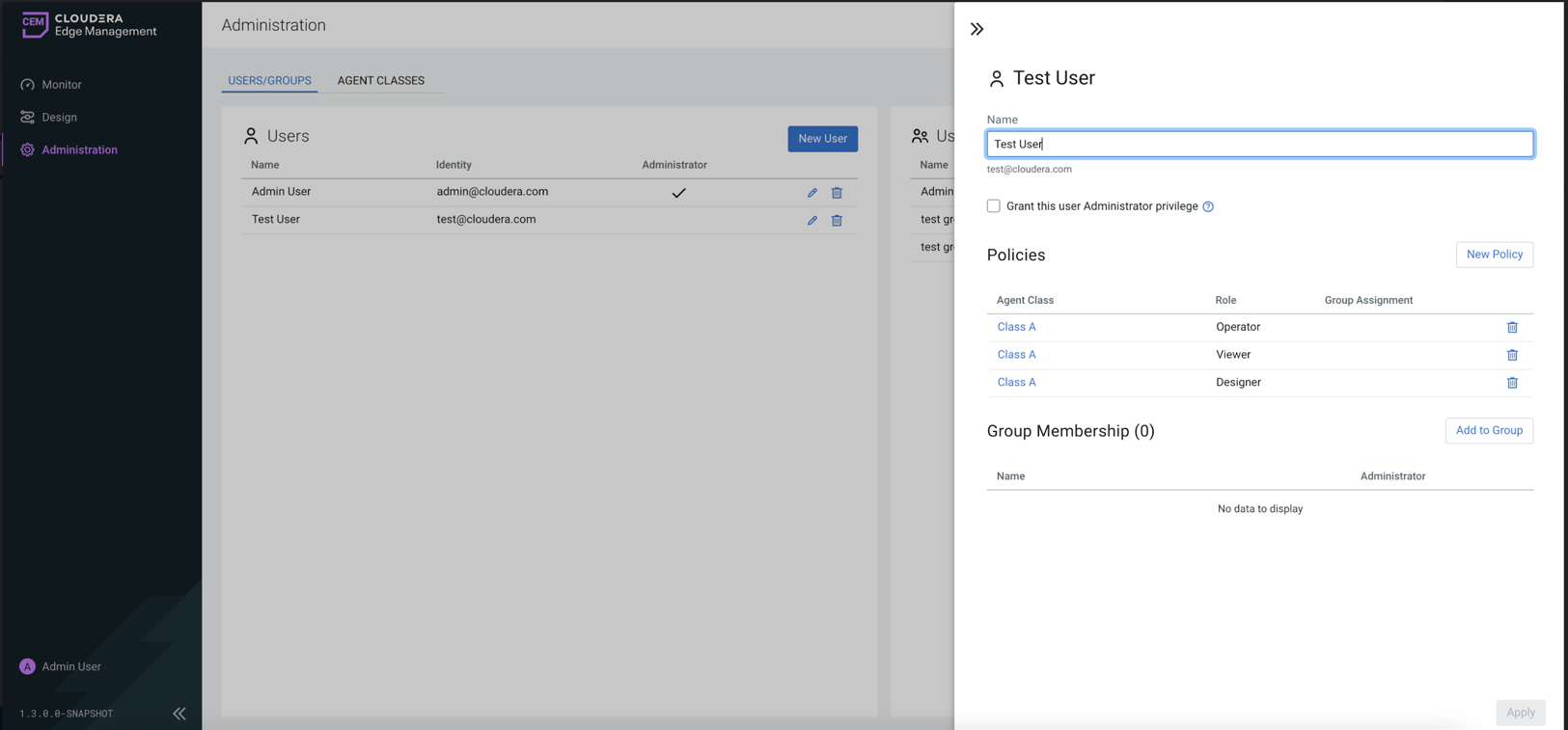Collapse the Test User side panel
The image size is (1568, 730).
coord(977,29)
